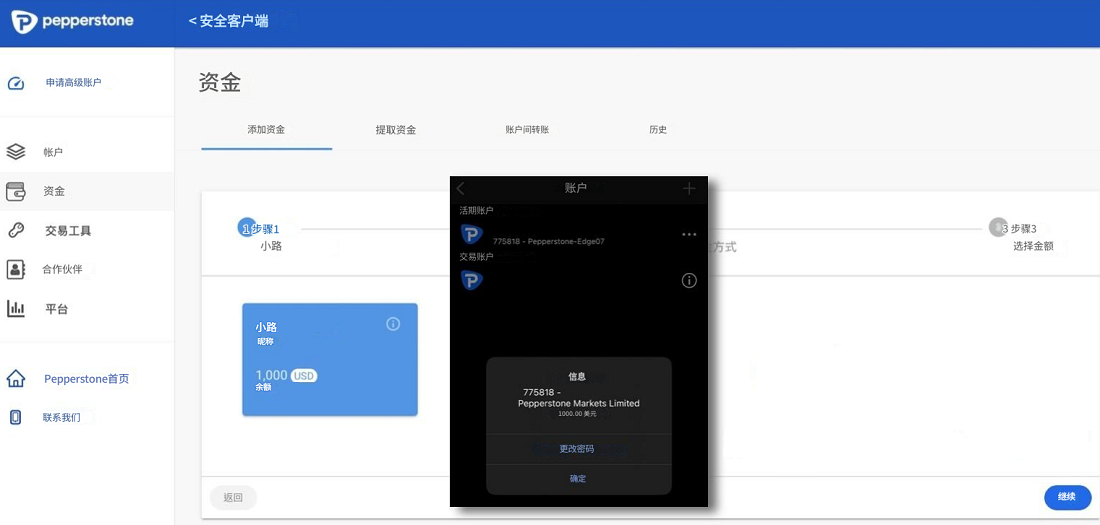Select the 小路 account card
The width and height of the screenshot is (1100, 525).
click(330, 359)
